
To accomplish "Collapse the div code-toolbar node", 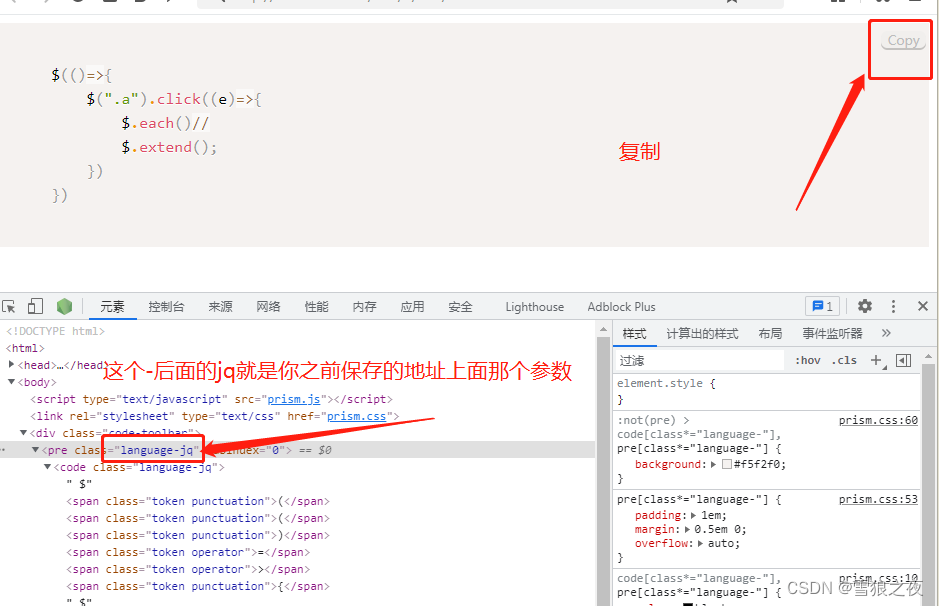I will 23,432.
